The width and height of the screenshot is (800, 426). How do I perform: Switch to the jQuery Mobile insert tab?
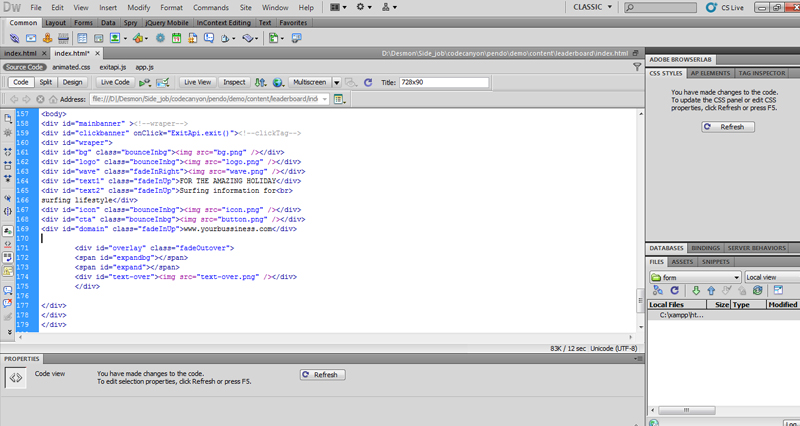point(141,21)
